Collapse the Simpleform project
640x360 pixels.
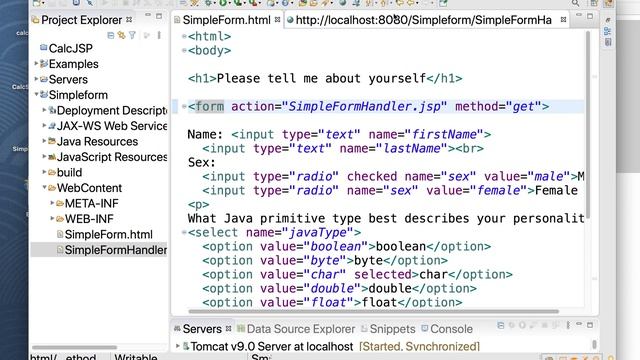click(x=36, y=95)
